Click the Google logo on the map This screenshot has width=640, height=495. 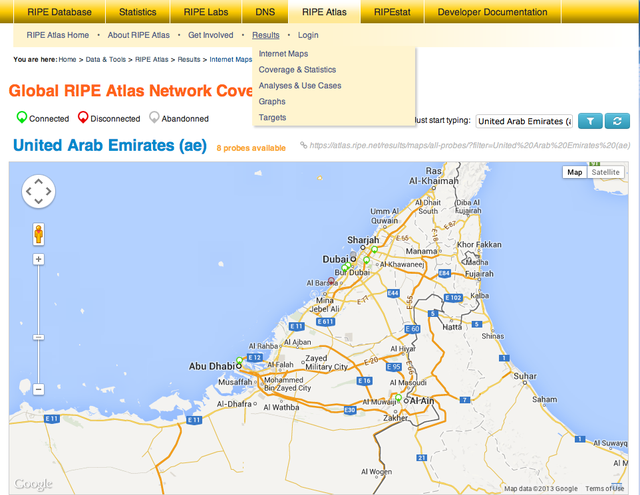(33, 484)
